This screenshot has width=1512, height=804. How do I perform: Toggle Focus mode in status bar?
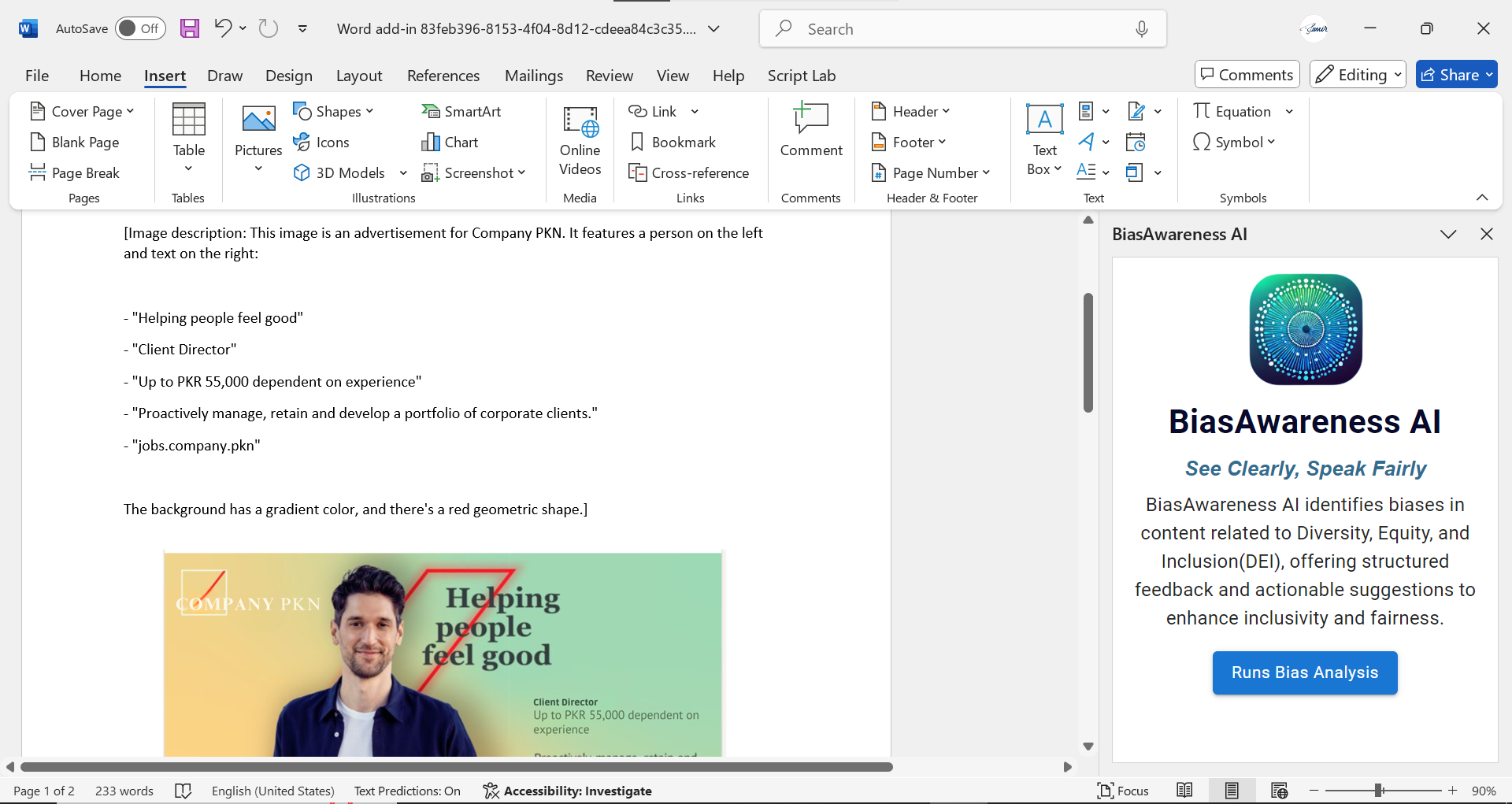[x=1123, y=791]
